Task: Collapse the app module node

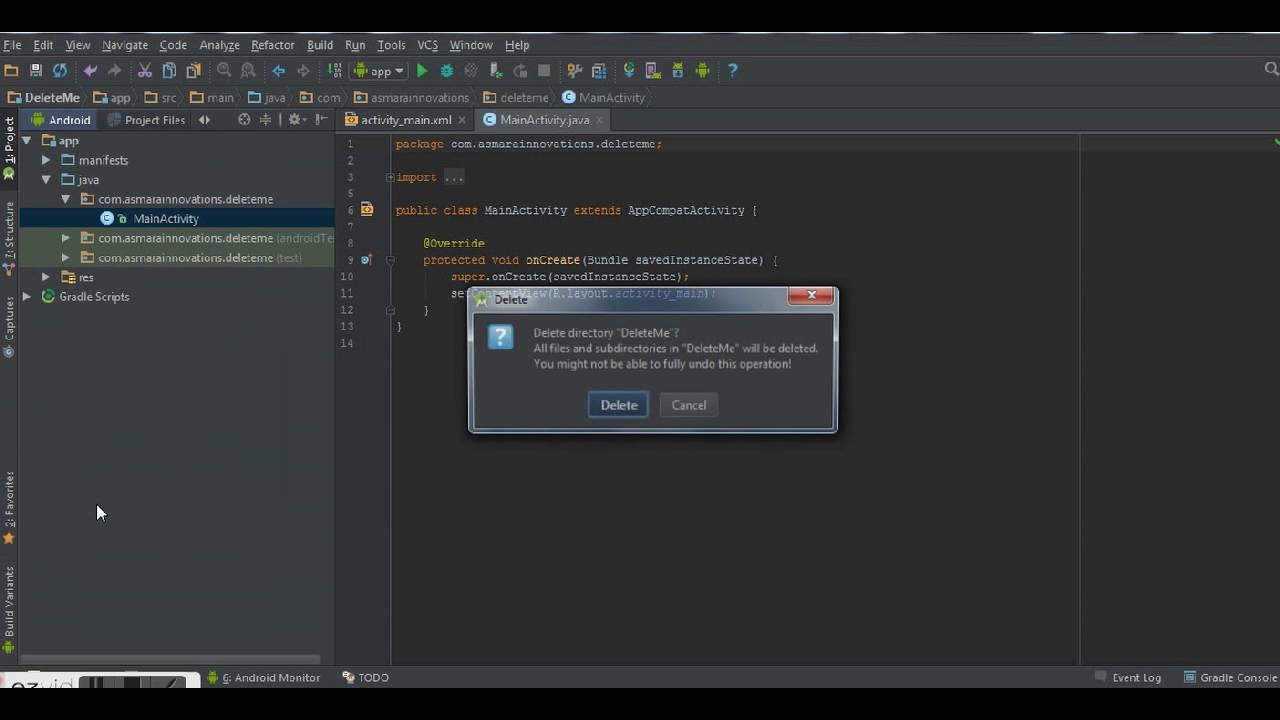Action: point(27,141)
